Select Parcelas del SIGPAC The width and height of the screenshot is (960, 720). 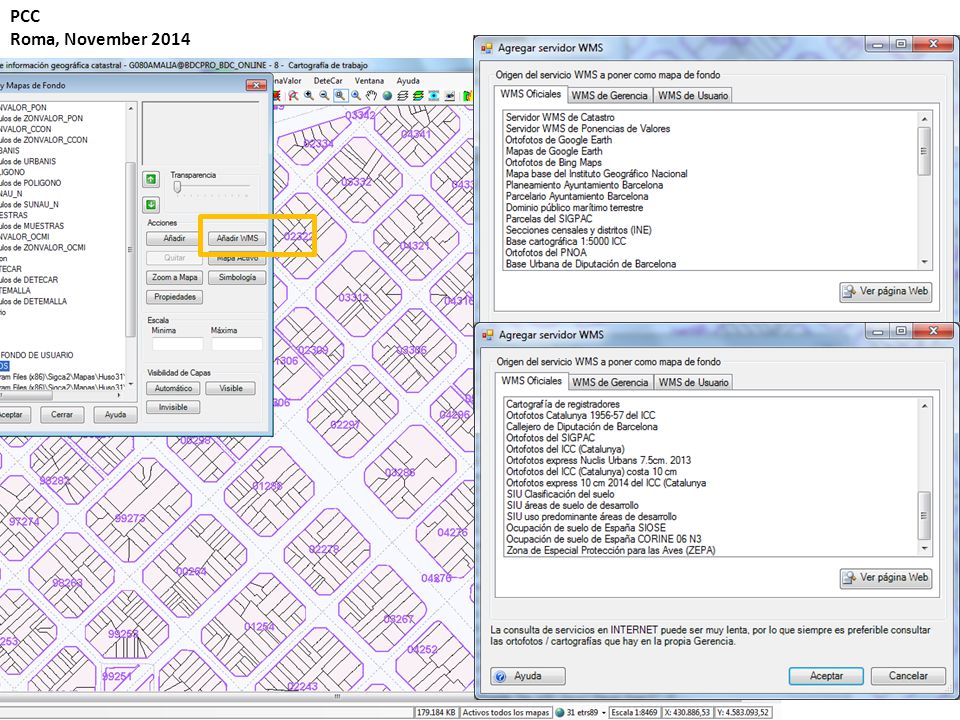tap(549, 219)
